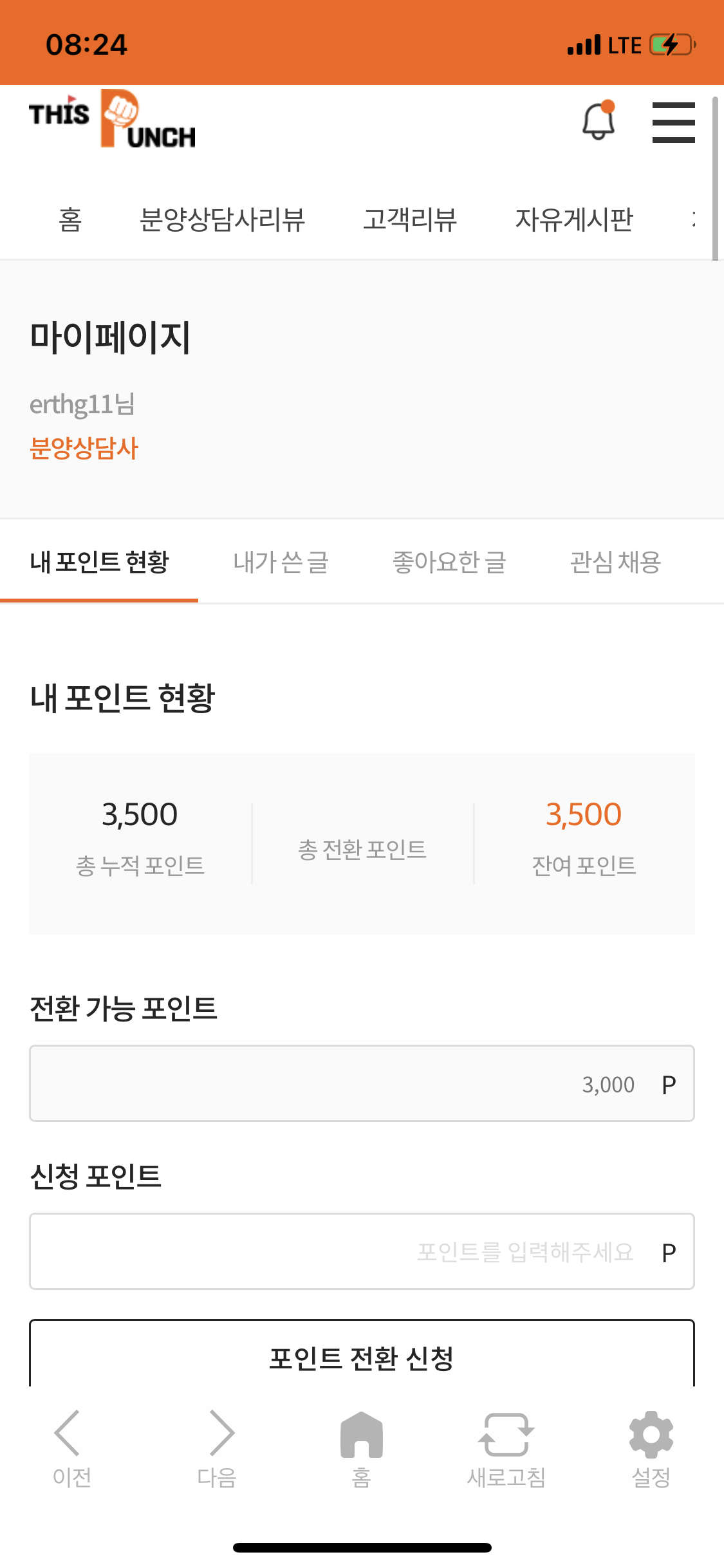
Task: Click the page scrollbar on the right
Action: tap(715, 179)
